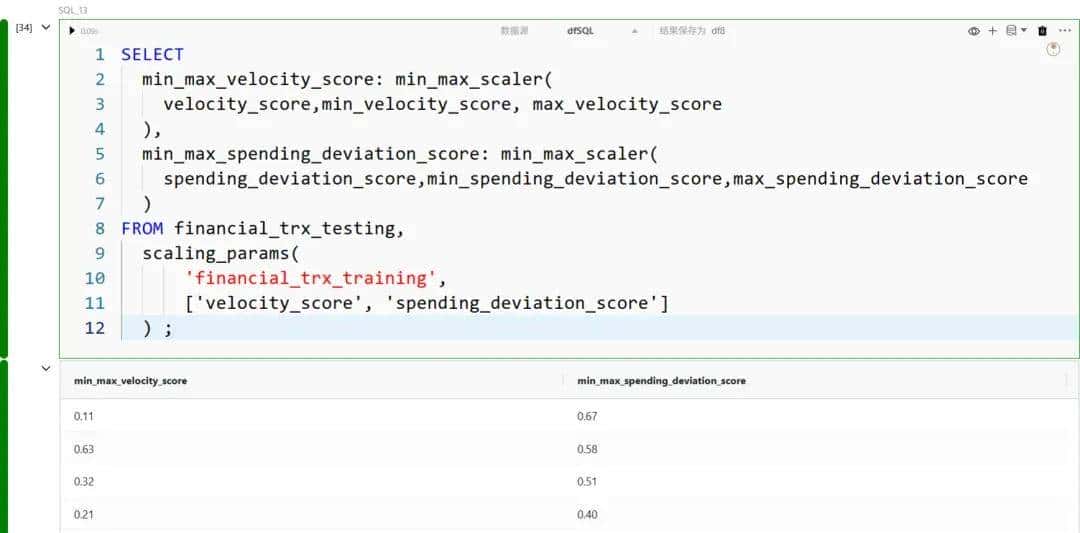Viewport: 1080px width, 533px height.
Task: Add a new cell with plus icon
Action: [993, 31]
